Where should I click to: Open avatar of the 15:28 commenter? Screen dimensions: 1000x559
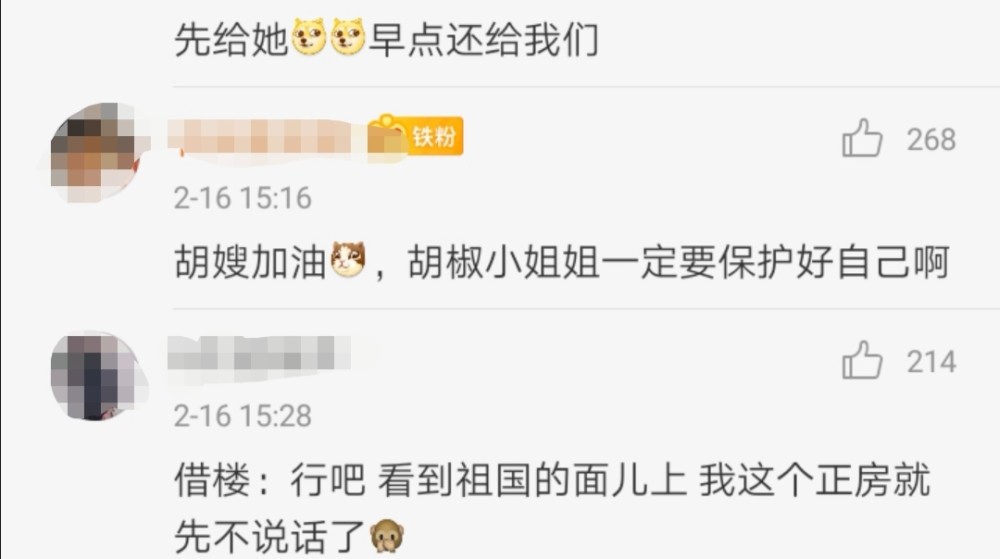[x=96, y=376]
